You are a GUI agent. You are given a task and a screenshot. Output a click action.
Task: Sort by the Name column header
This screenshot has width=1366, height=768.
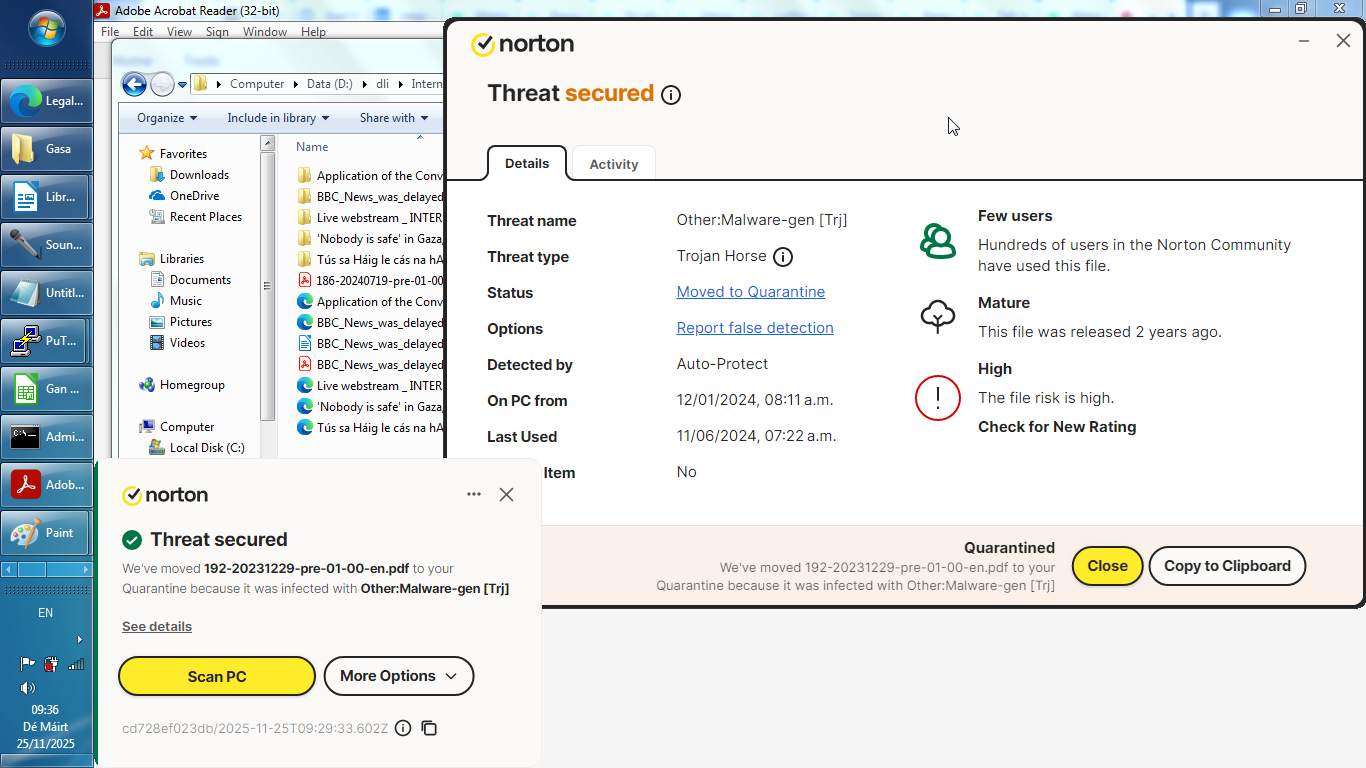point(312,147)
